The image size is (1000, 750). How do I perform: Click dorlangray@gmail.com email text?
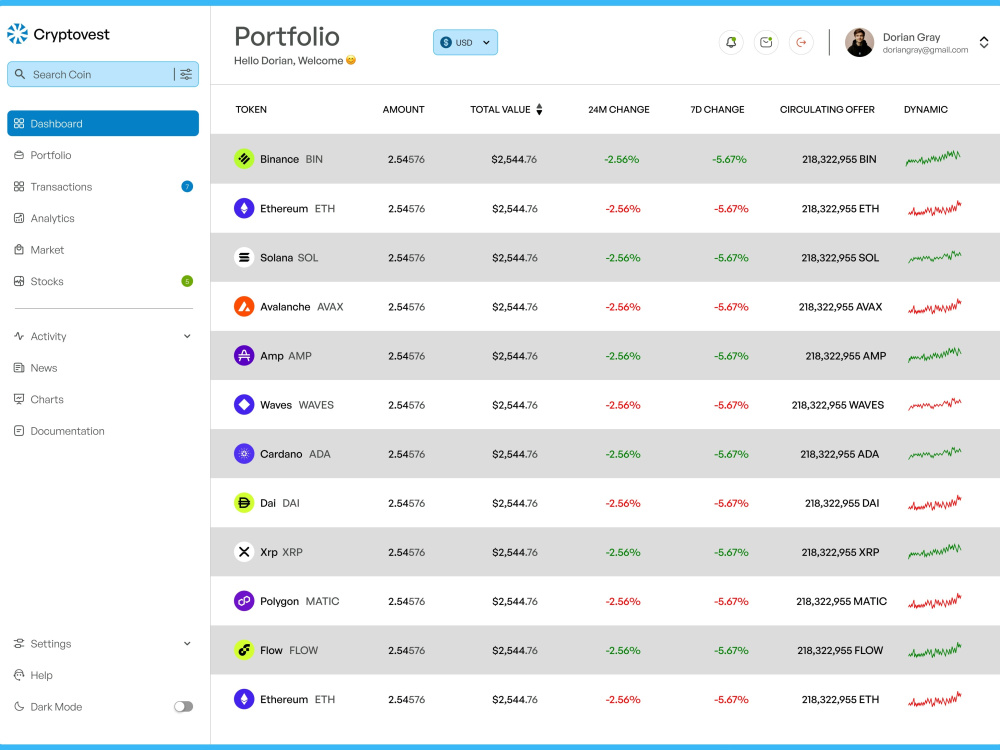925,50
